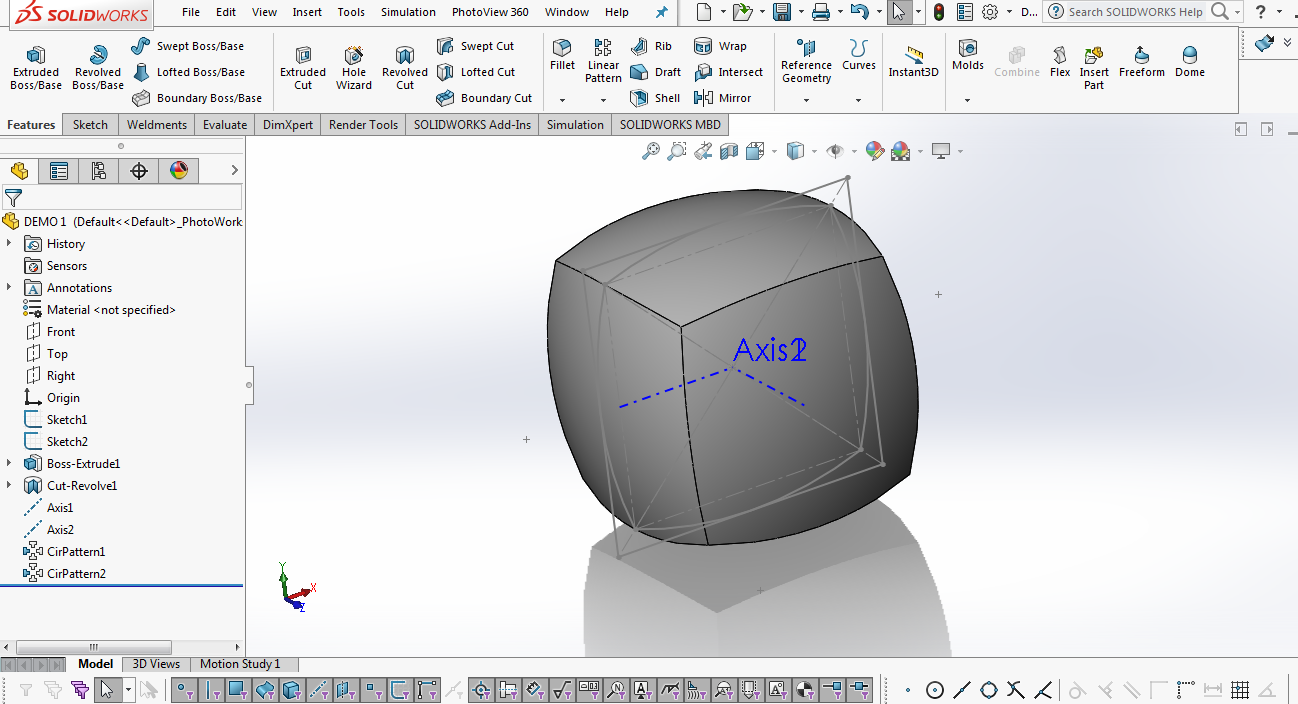Select the Mirror tool

[722, 98]
